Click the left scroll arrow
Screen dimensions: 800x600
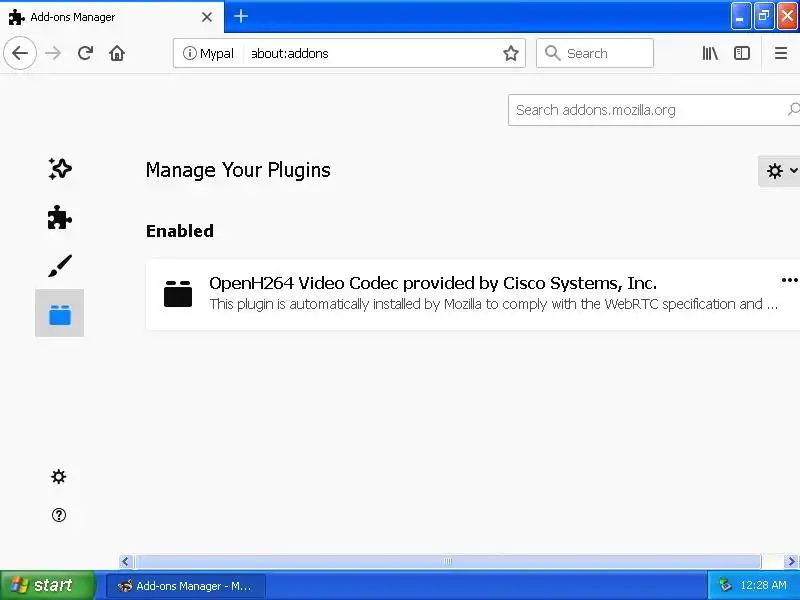pos(126,562)
